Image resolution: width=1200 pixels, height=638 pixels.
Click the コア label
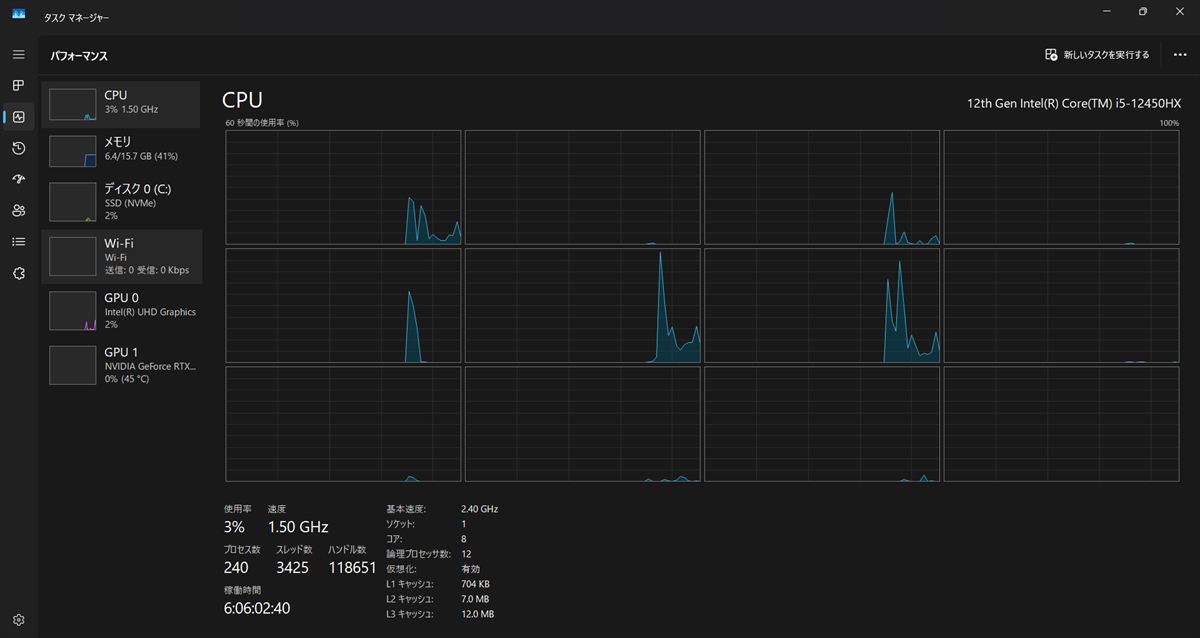pos(394,539)
